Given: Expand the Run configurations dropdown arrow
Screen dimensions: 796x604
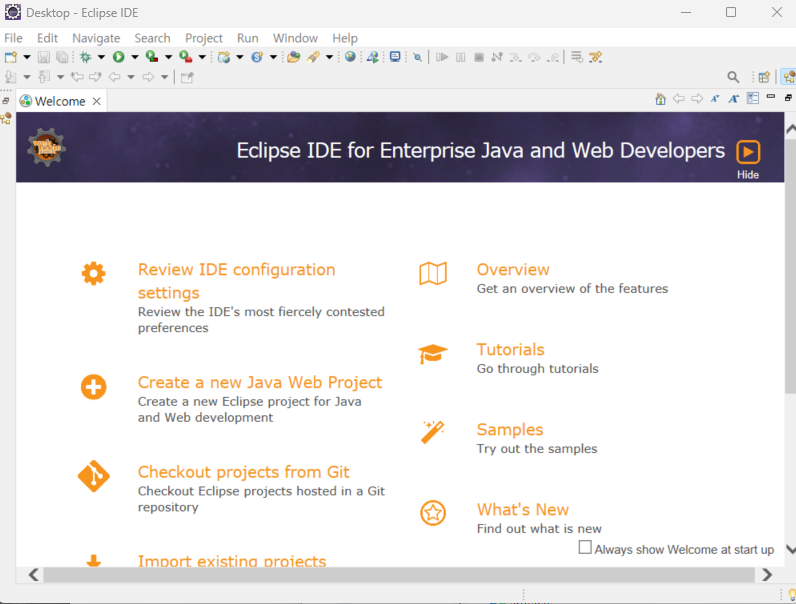Looking at the screenshot, I should [x=135, y=57].
